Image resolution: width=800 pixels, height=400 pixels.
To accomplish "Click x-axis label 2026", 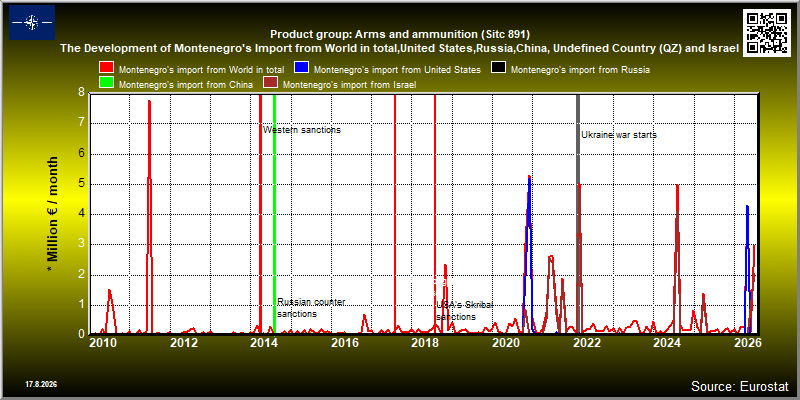I will pyautogui.click(x=749, y=342).
